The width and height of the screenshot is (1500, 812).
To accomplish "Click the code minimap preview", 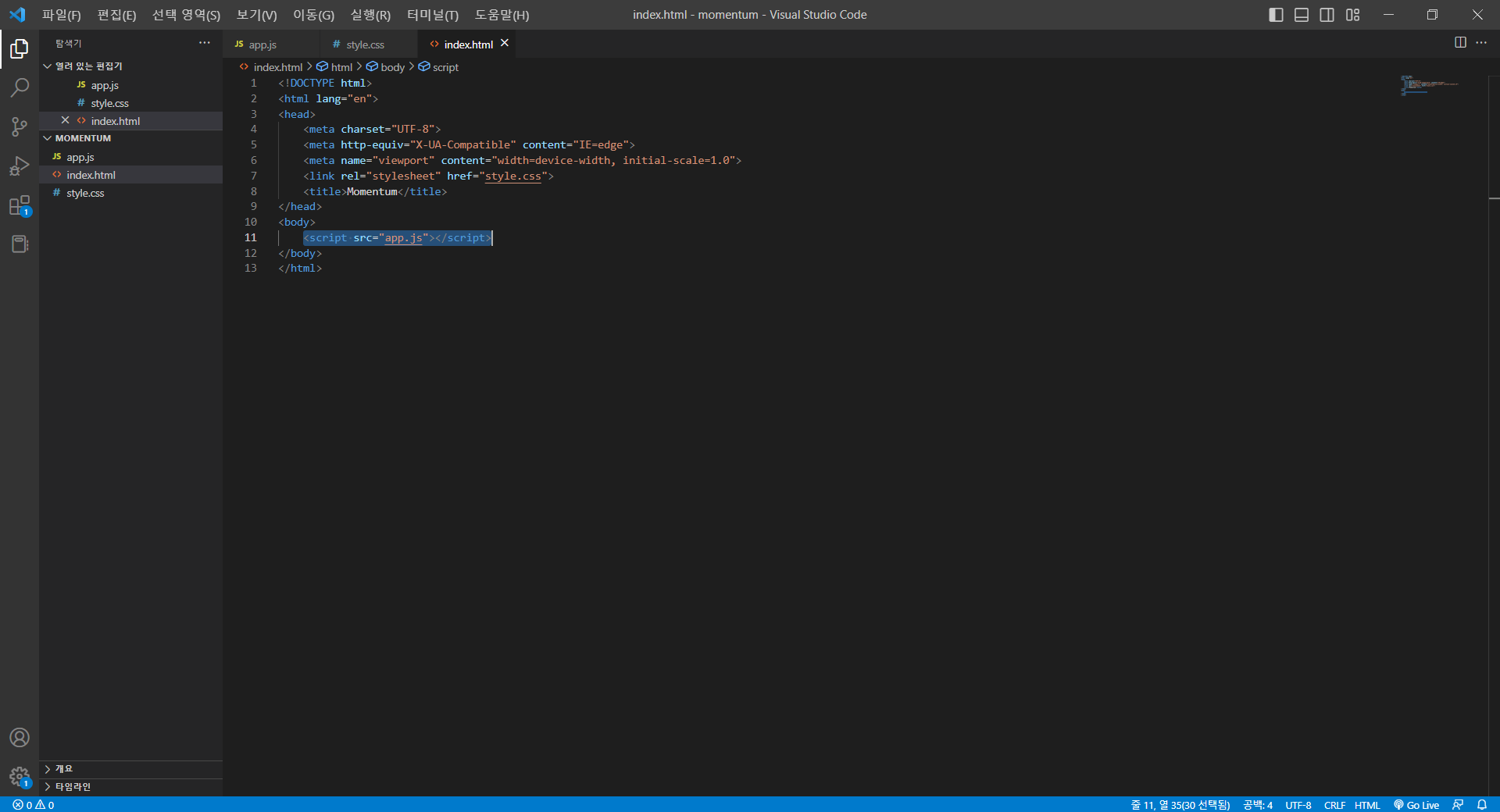I will (1430, 85).
